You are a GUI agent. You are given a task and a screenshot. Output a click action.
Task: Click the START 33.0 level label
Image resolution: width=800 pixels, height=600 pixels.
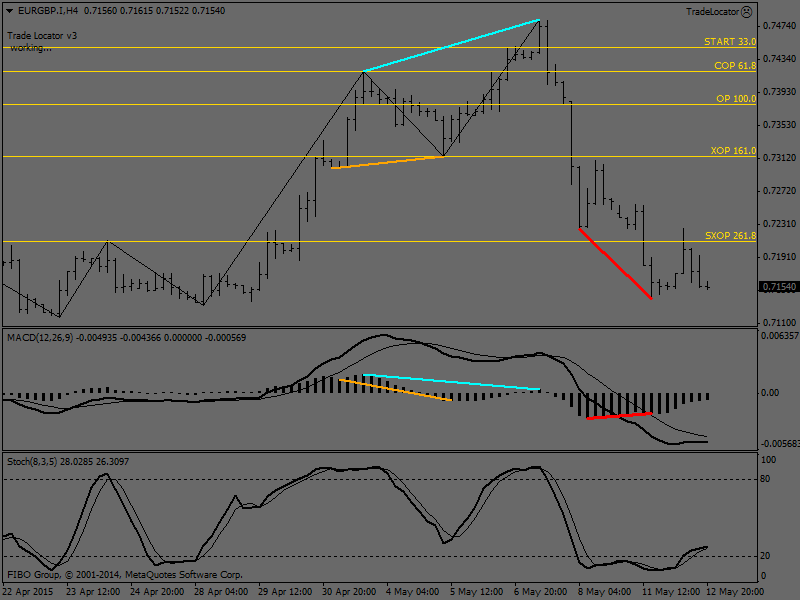click(x=730, y=42)
